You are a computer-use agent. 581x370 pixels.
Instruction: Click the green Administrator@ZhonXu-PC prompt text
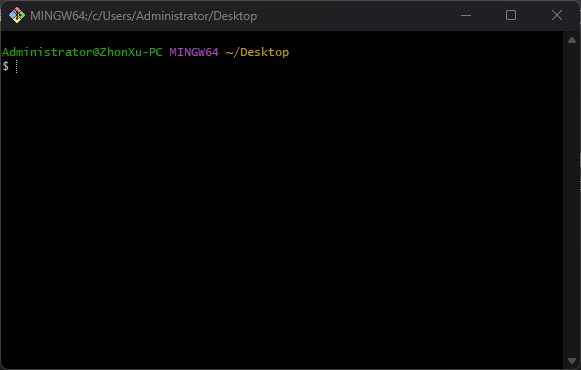82,52
